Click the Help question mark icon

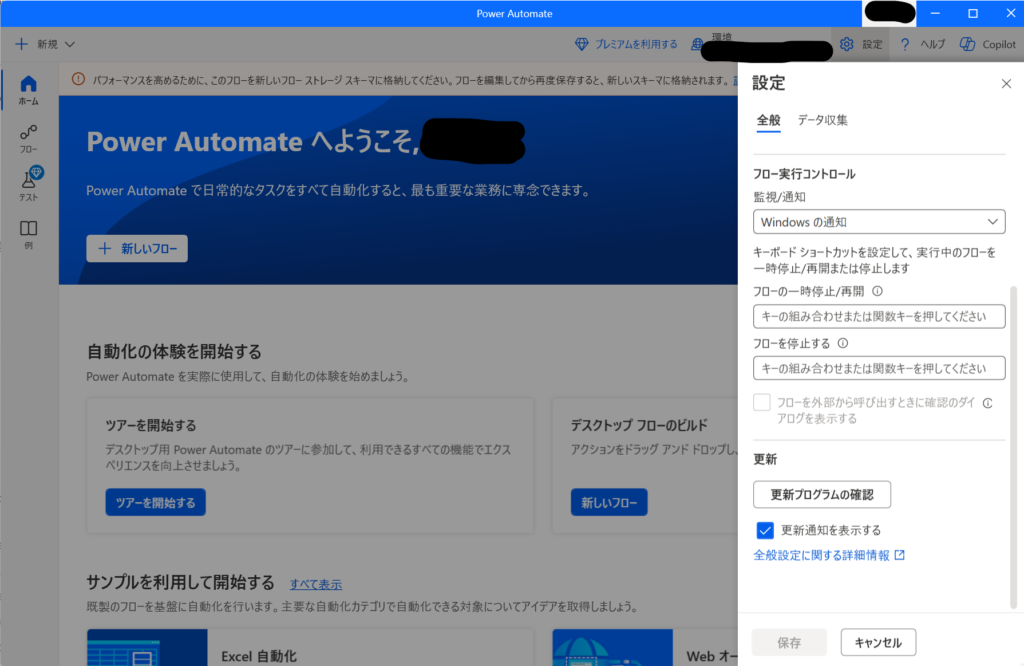(905, 44)
